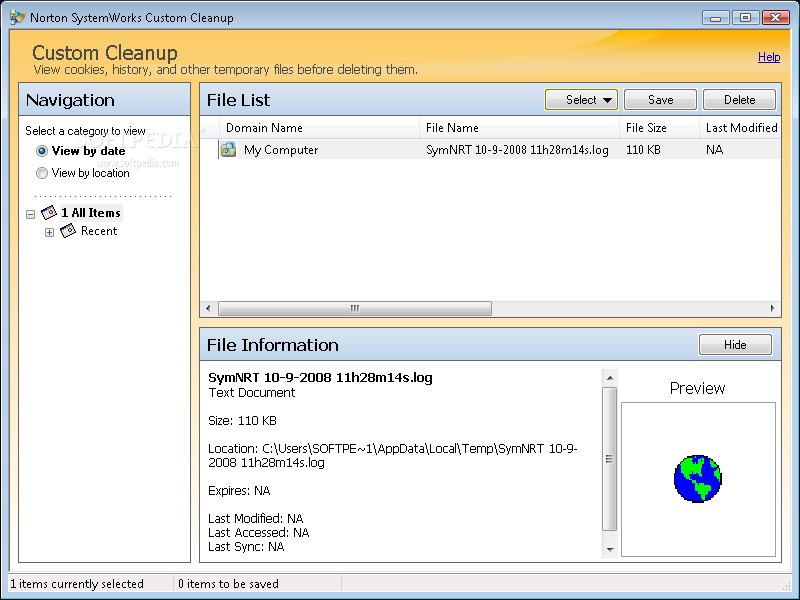800x600 pixels.
Task: Click the File List scroll left arrow
Action: (208, 308)
